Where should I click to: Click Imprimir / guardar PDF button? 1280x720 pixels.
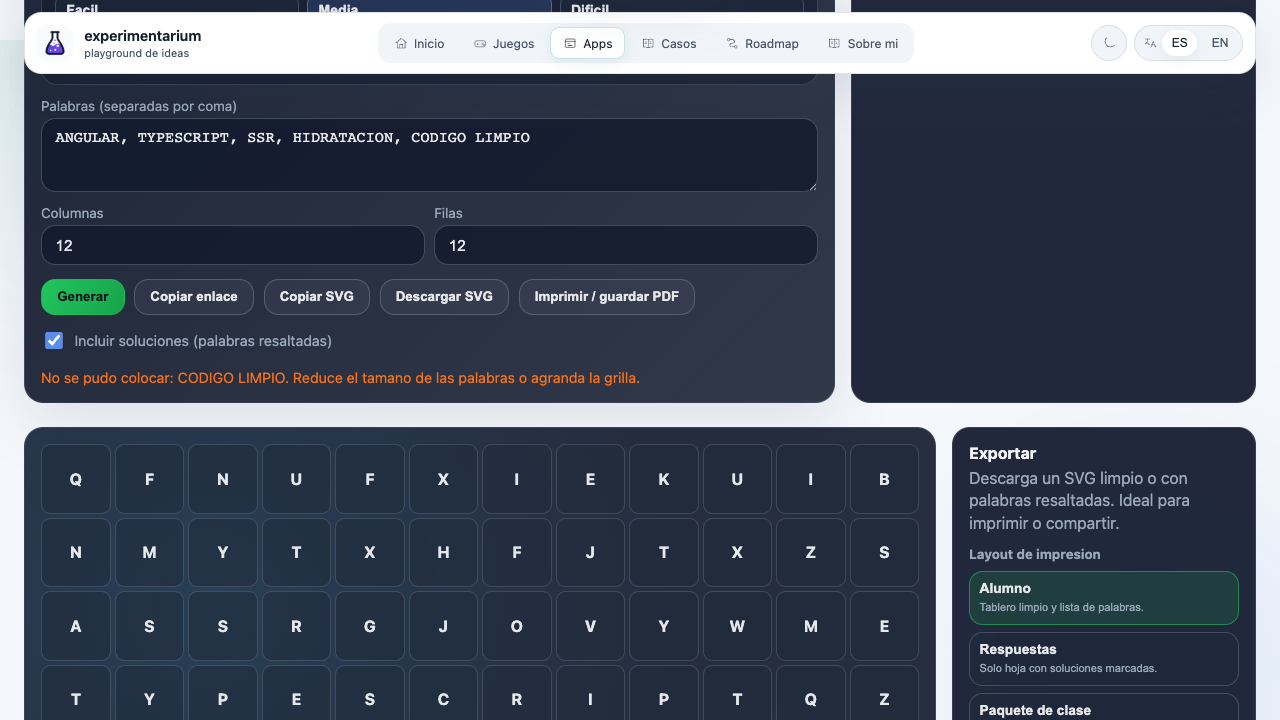(x=607, y=297)
